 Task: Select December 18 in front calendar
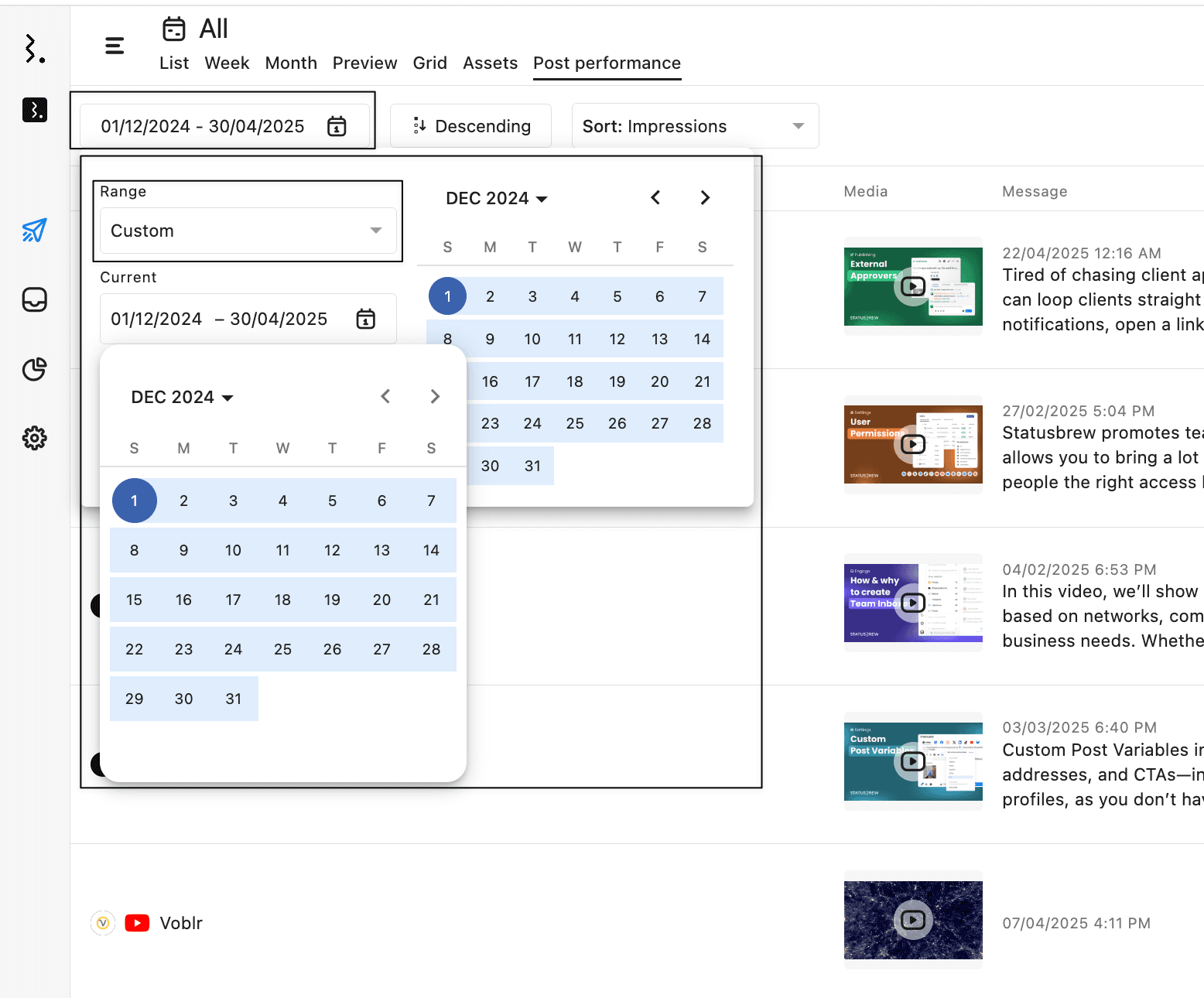(283, 600)
